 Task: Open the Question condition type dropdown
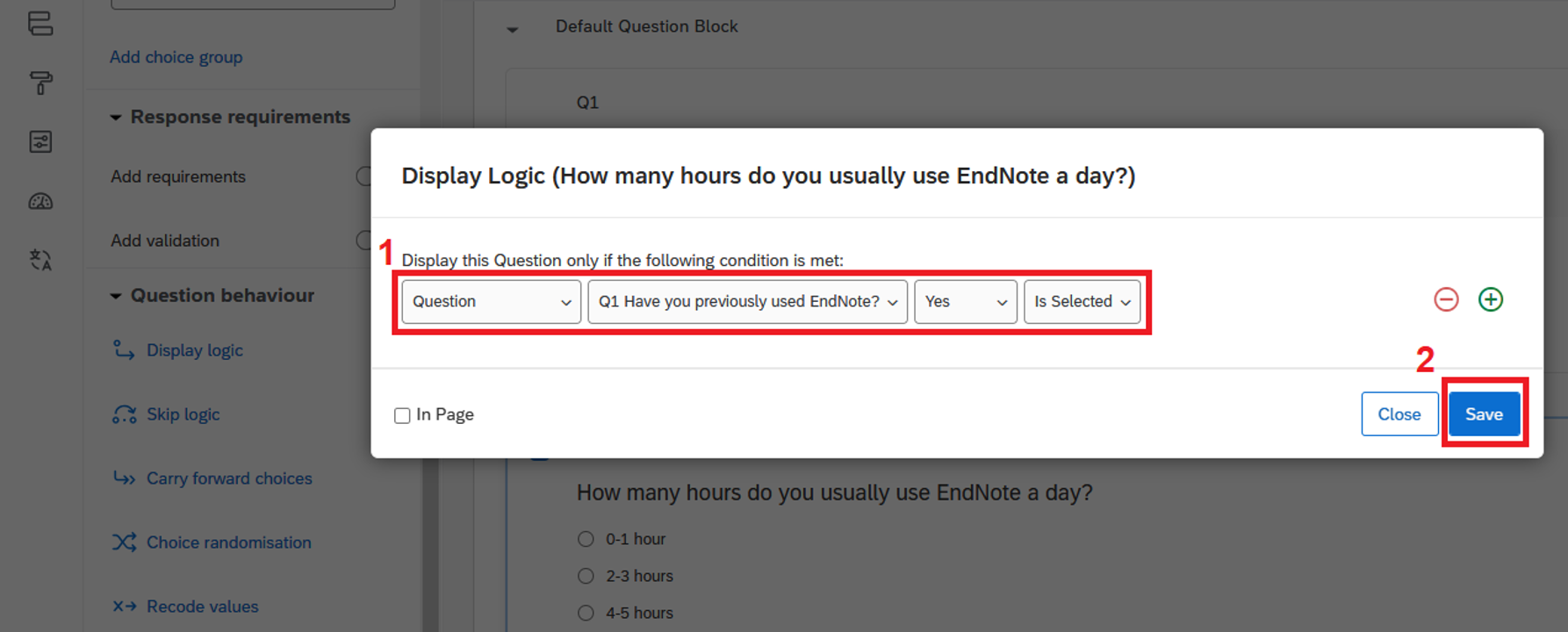491,302
